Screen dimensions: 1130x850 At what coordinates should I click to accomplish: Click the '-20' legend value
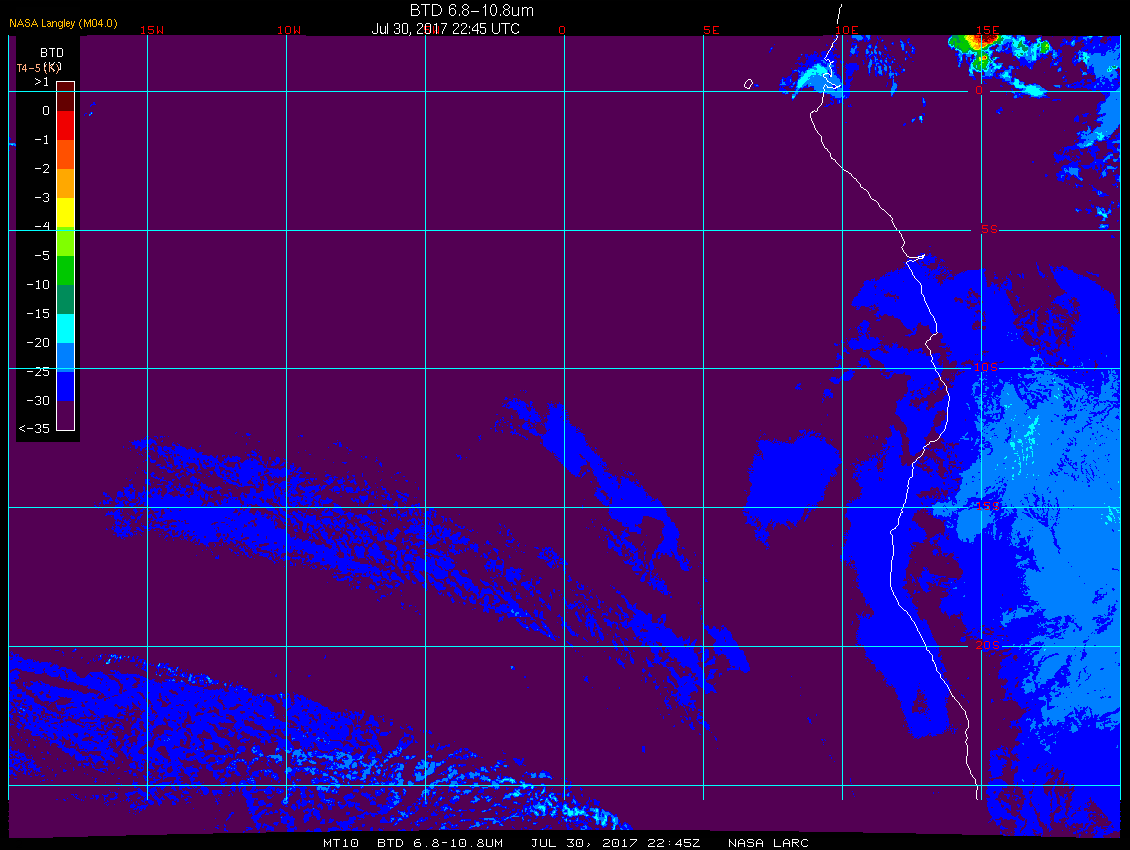click(x=38, y=342)
